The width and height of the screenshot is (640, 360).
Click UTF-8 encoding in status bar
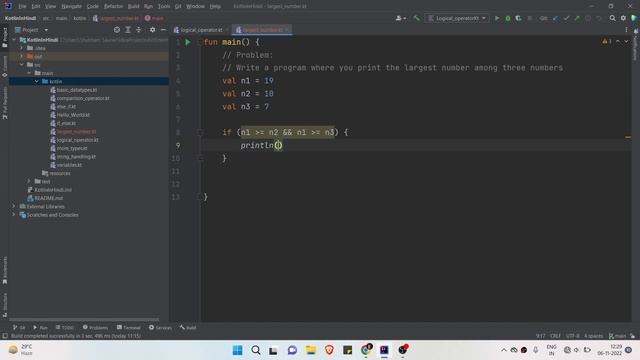(x=572, y=336)
